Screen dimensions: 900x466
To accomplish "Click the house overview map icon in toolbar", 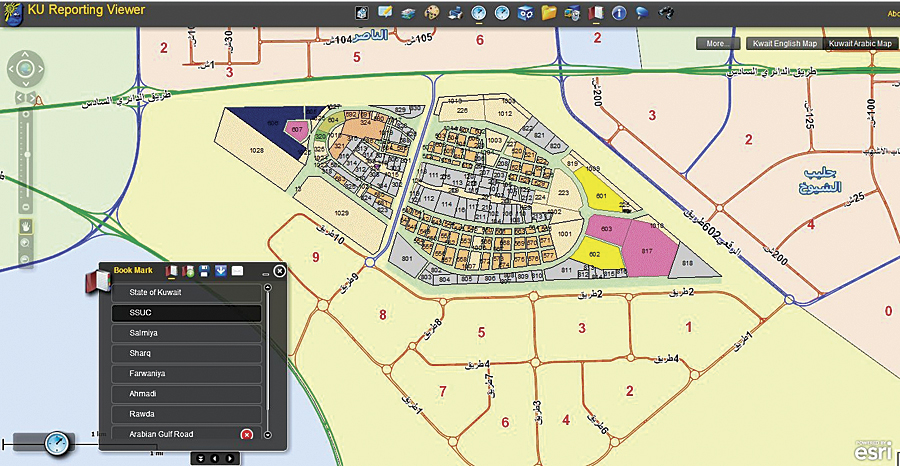I will pos(362,13).
